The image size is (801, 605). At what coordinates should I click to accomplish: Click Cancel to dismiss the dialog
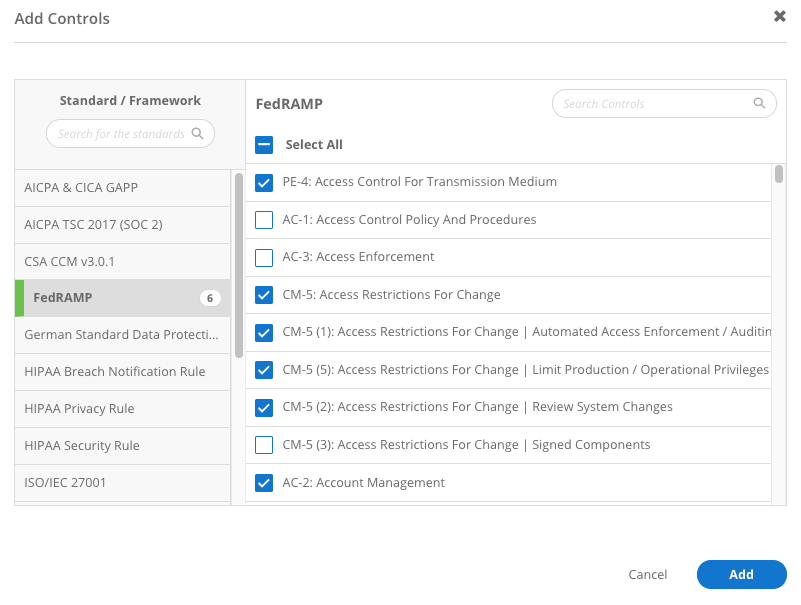(647, 575)
